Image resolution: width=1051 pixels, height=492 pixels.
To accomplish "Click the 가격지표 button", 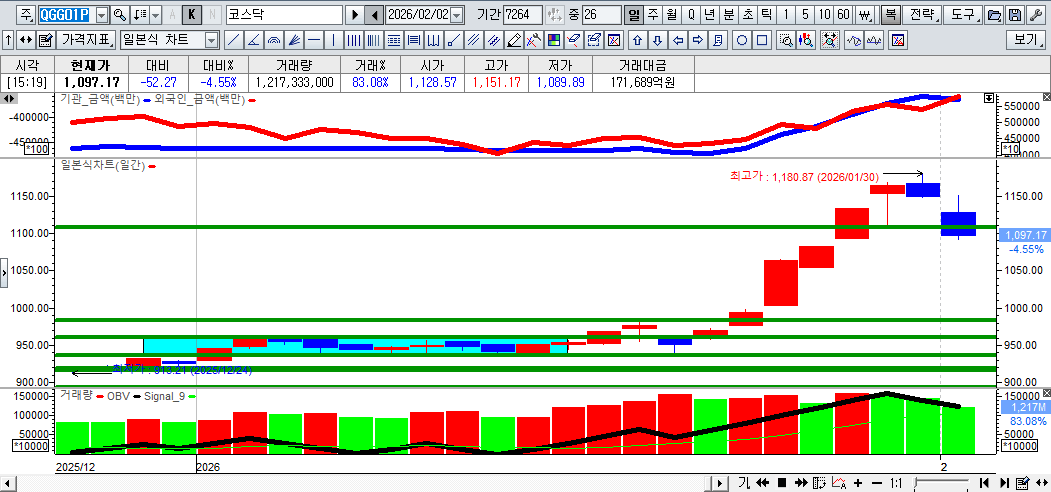I will (x=86, y=40).
